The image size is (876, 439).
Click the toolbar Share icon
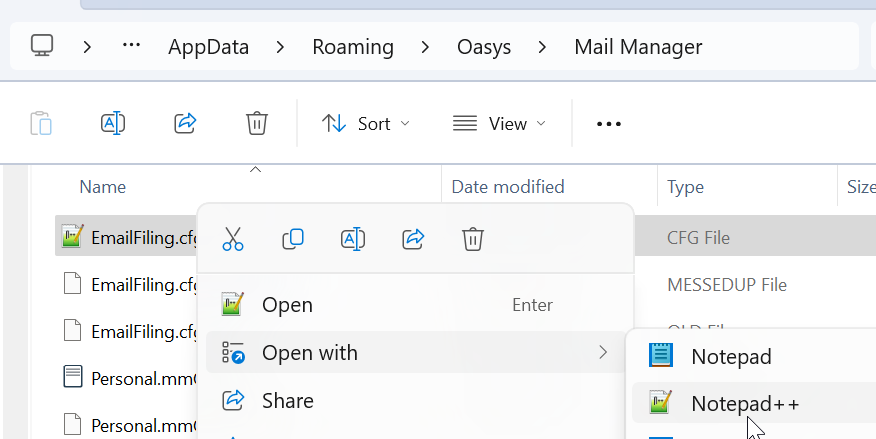(x=185, y=123)
